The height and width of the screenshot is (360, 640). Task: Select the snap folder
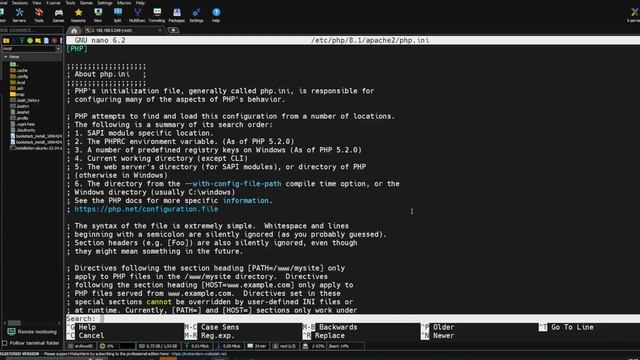point(17,94)
